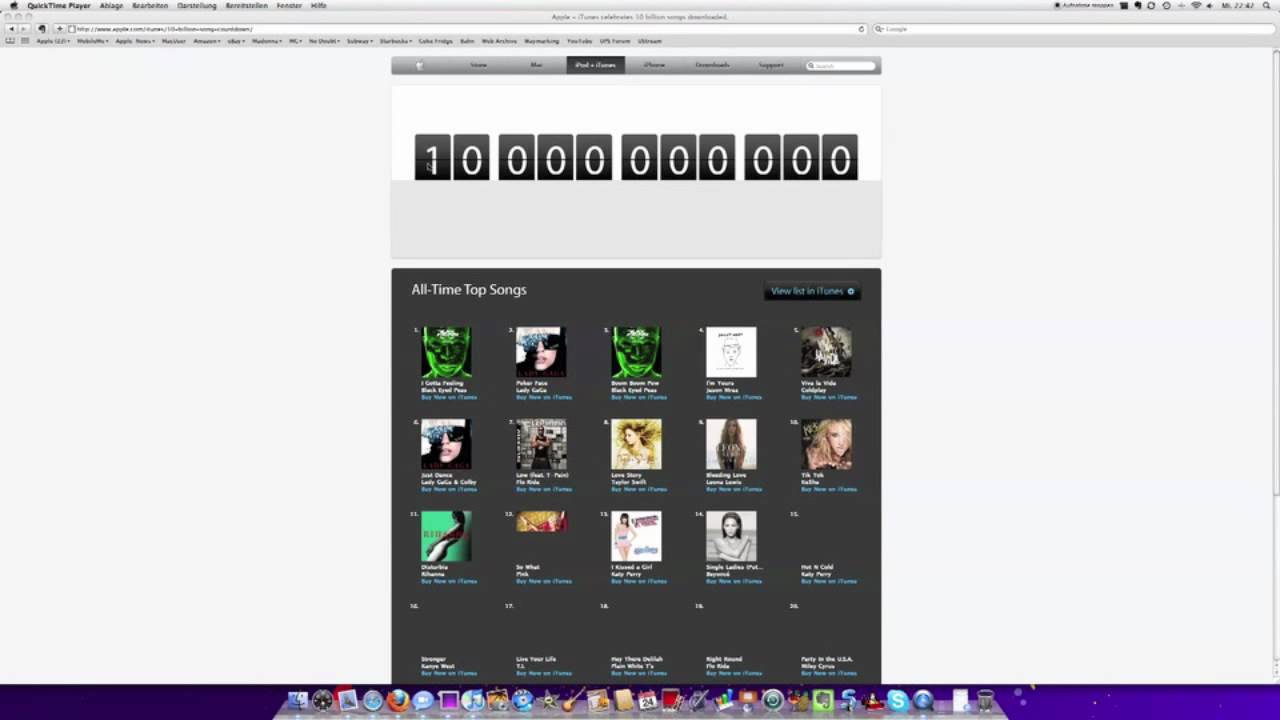This screenshot has width=1280, height=720.
Task: Open the No Doubt bookmarks dropdown
Action: 324,41
